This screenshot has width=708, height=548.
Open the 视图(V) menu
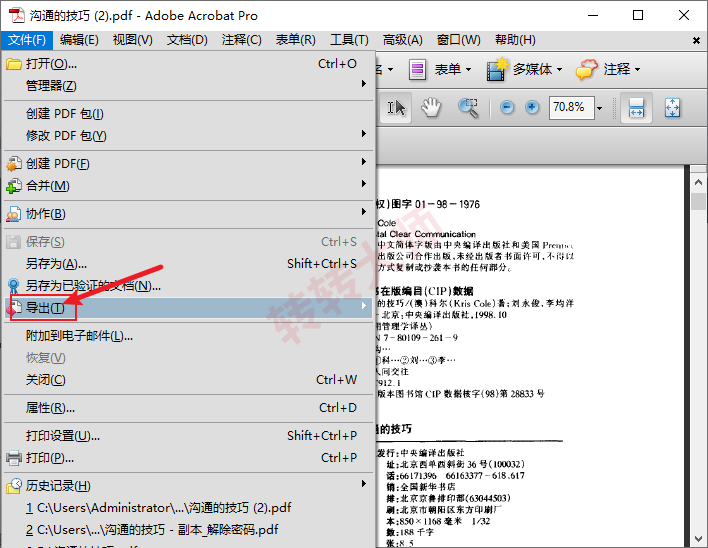[133, 40]
